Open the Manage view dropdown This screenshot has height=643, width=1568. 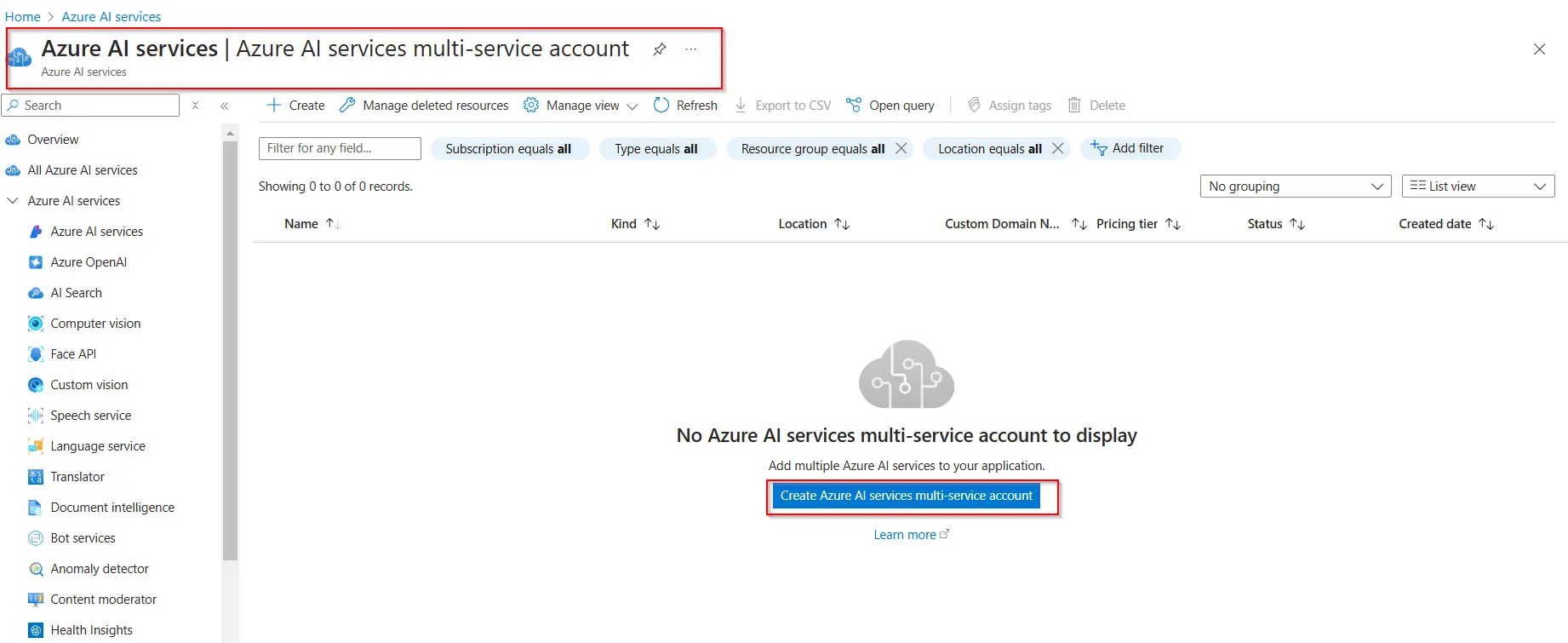pyautogui.click(x=581, y=106)
